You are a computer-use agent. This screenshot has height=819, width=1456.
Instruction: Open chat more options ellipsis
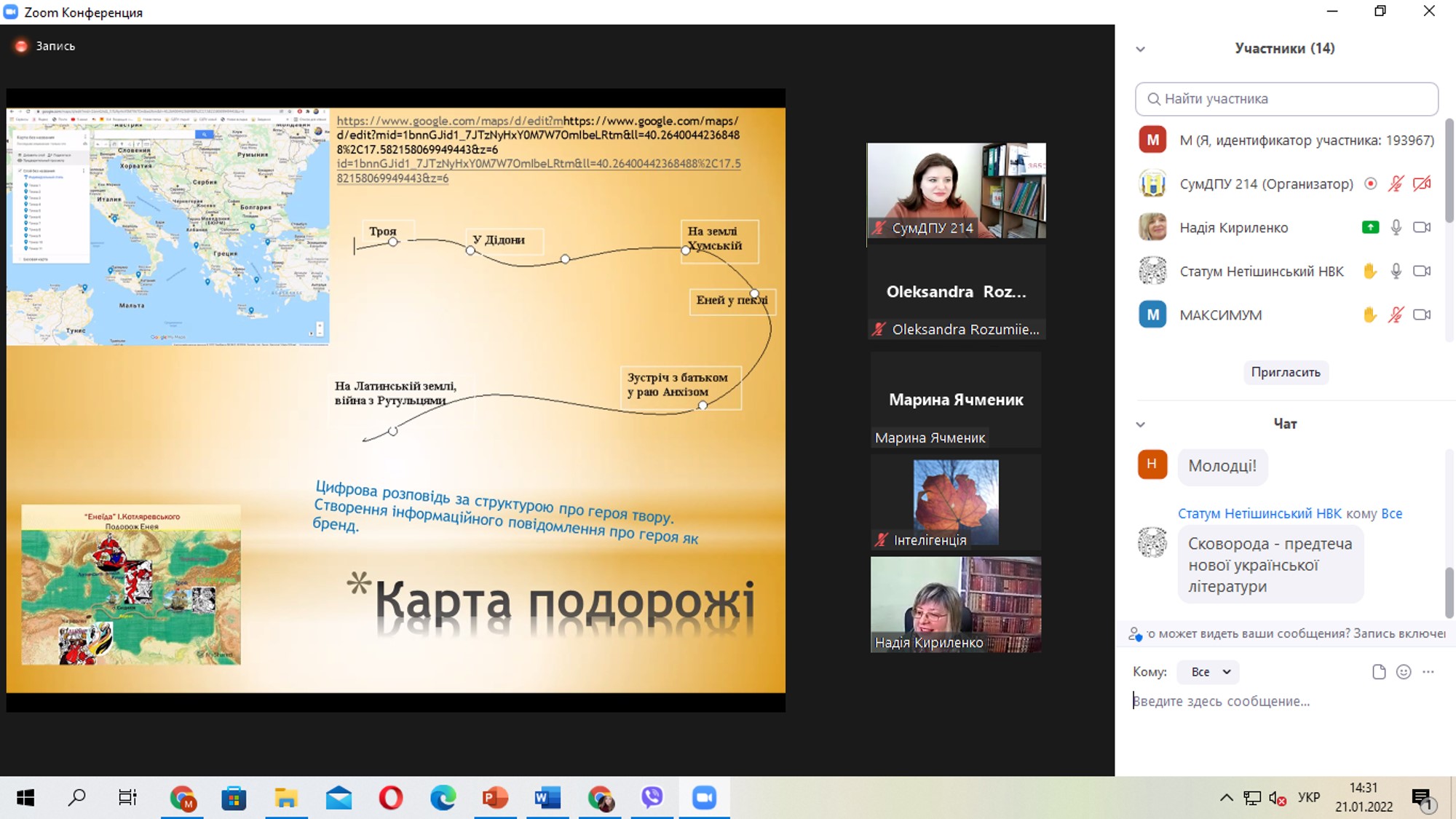coord(1428,672)
